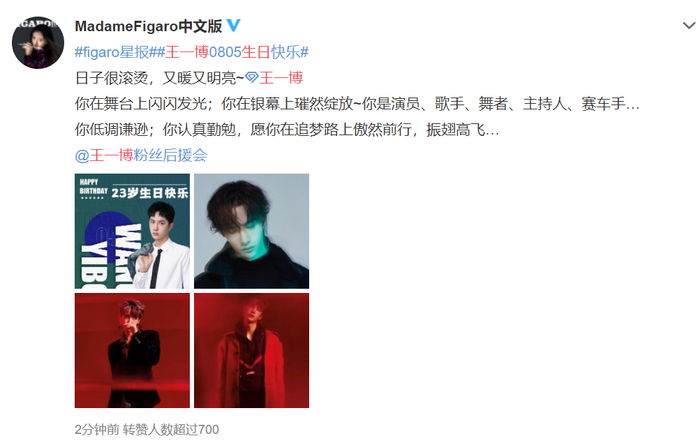Viewport: 700px width, 440px height.
Task: Click the 2分钟前 post timestamp
Action: [96, 429]
